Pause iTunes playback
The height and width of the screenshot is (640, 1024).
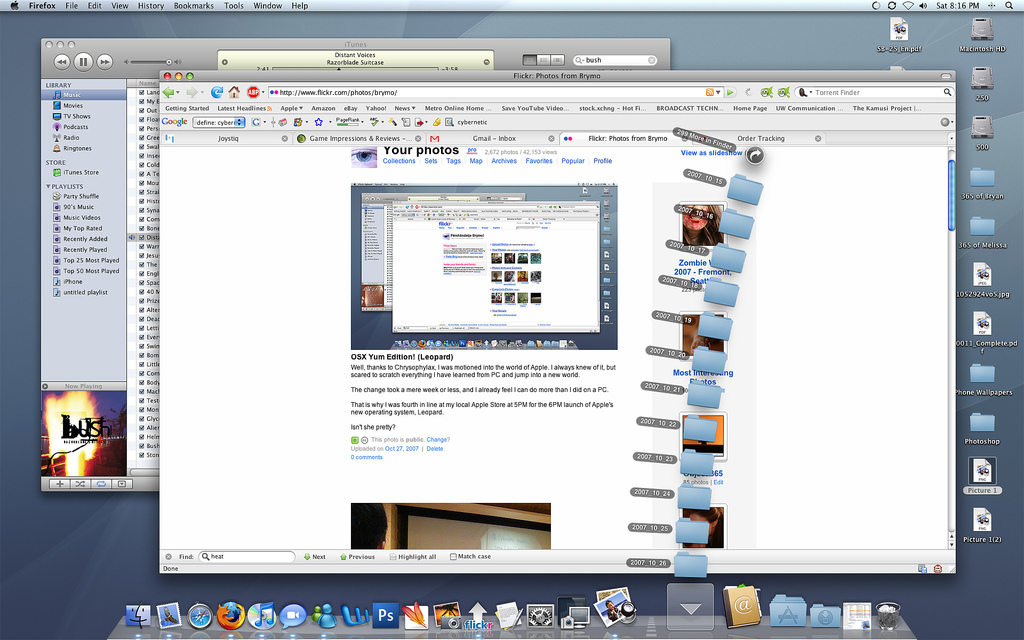point(84,61)
